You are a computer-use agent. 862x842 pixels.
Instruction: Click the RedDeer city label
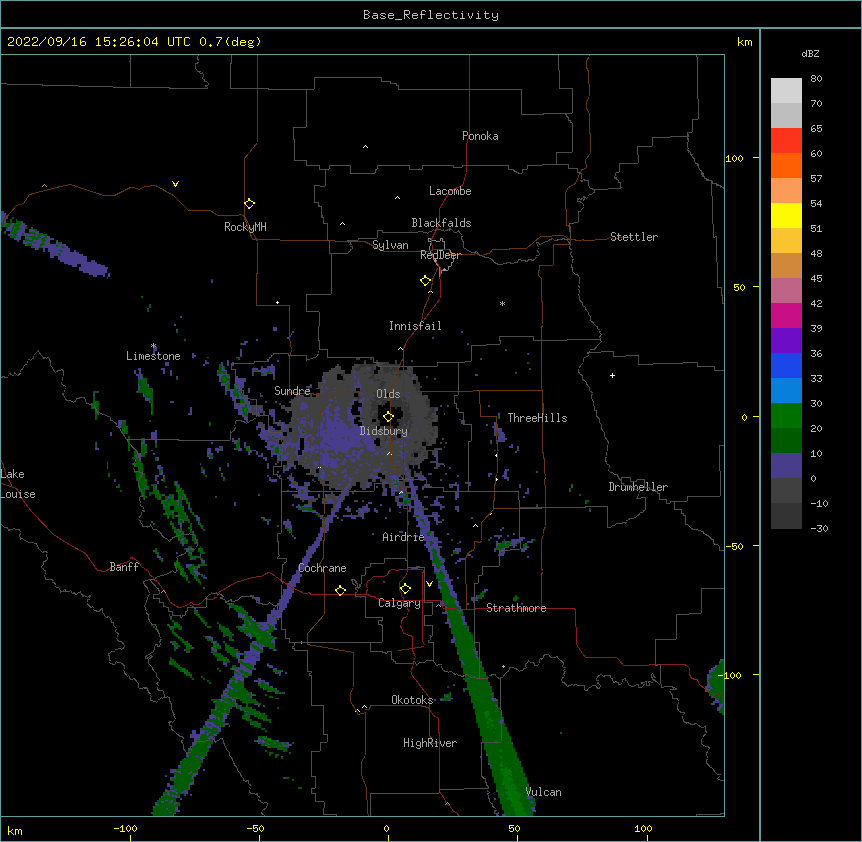pyautogui.click(x=440, y=255)
